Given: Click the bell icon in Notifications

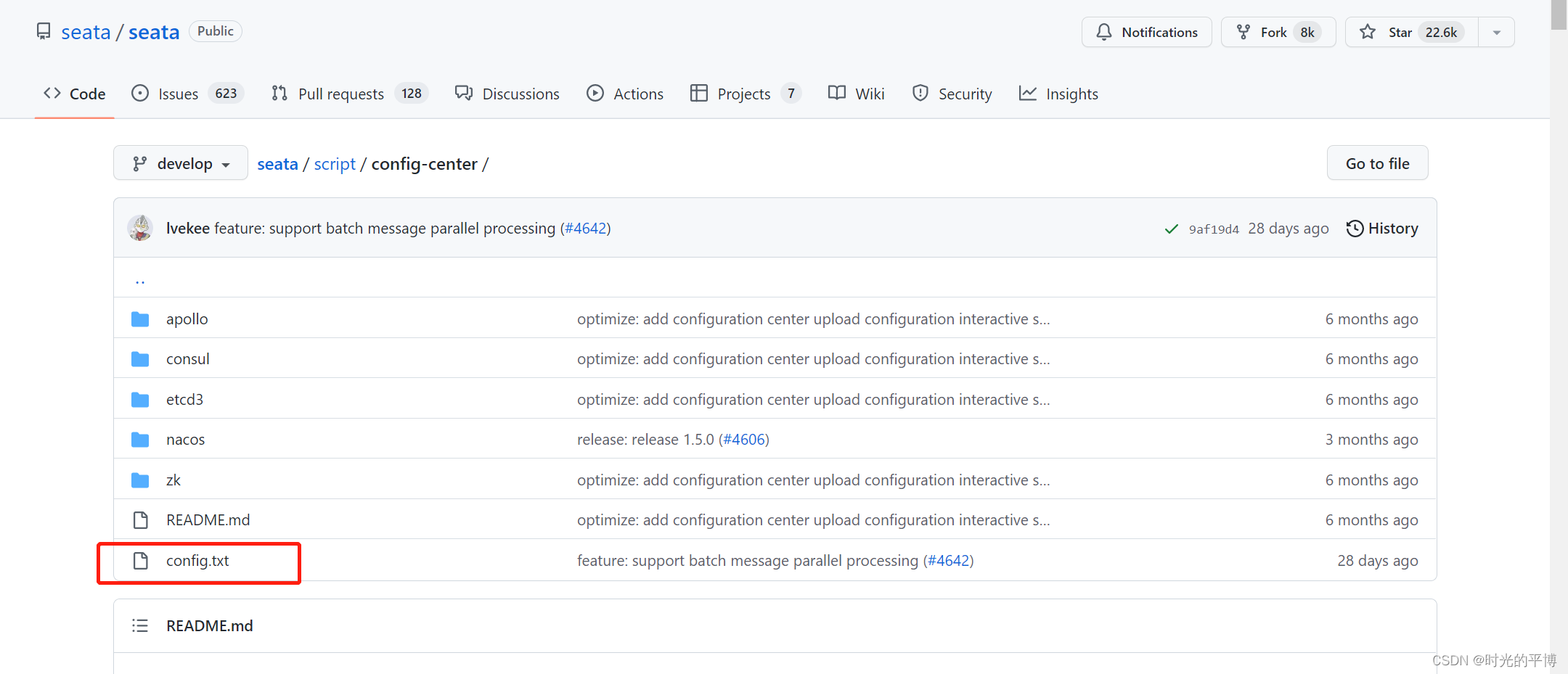Looking at the screenshot, I should tap(1103, 32).
